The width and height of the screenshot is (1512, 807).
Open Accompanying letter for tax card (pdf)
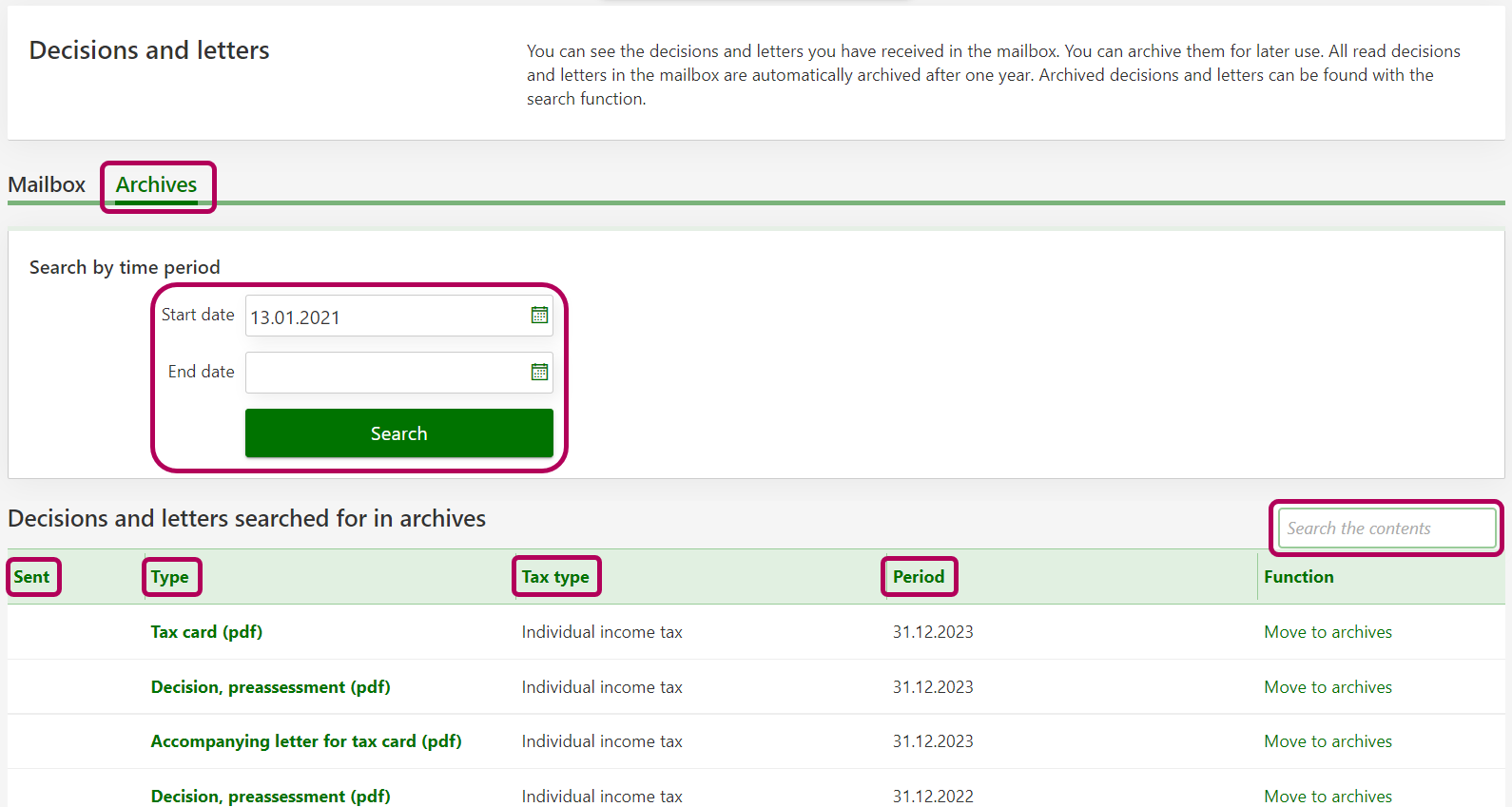(x=306, y=741)
